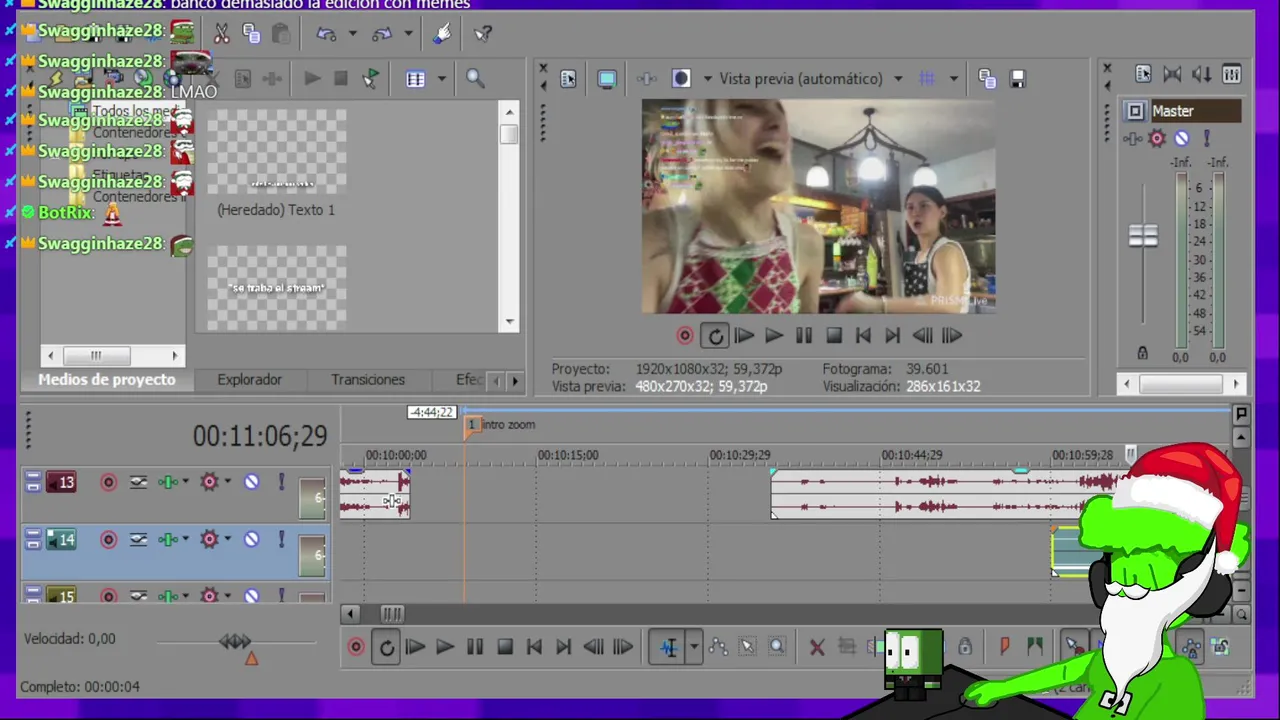Click the Copy icon in main toolbar
This screenshot has width=1280, height=720.
[251, 34]
